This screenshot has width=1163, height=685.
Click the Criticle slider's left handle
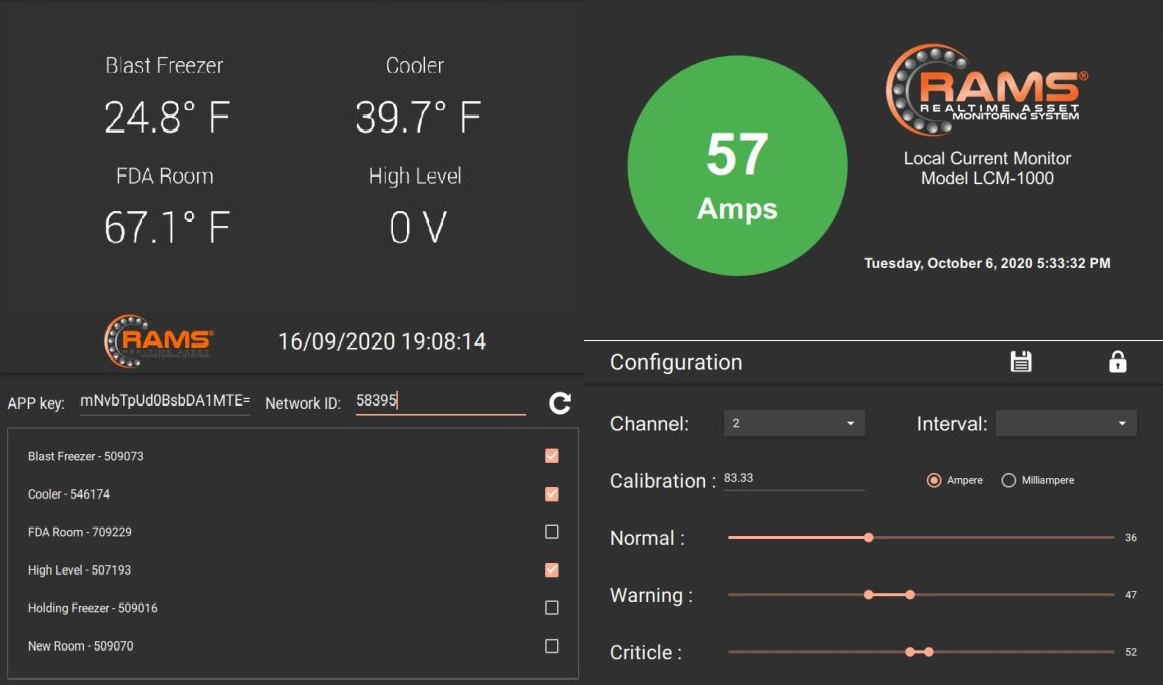[910, 652]
